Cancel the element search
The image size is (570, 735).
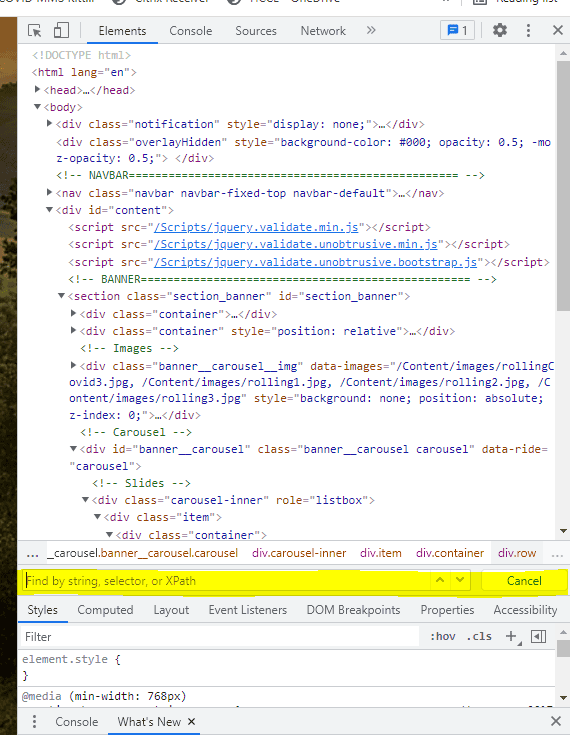pyautogui.click(x=524, y=581)
